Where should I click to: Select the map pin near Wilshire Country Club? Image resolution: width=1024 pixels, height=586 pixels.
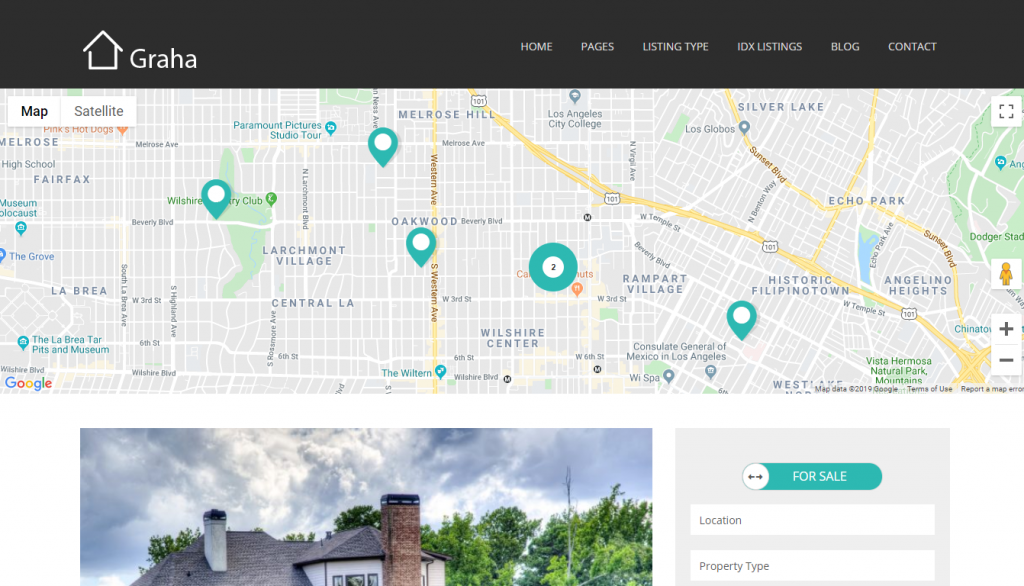click(216, 196)
